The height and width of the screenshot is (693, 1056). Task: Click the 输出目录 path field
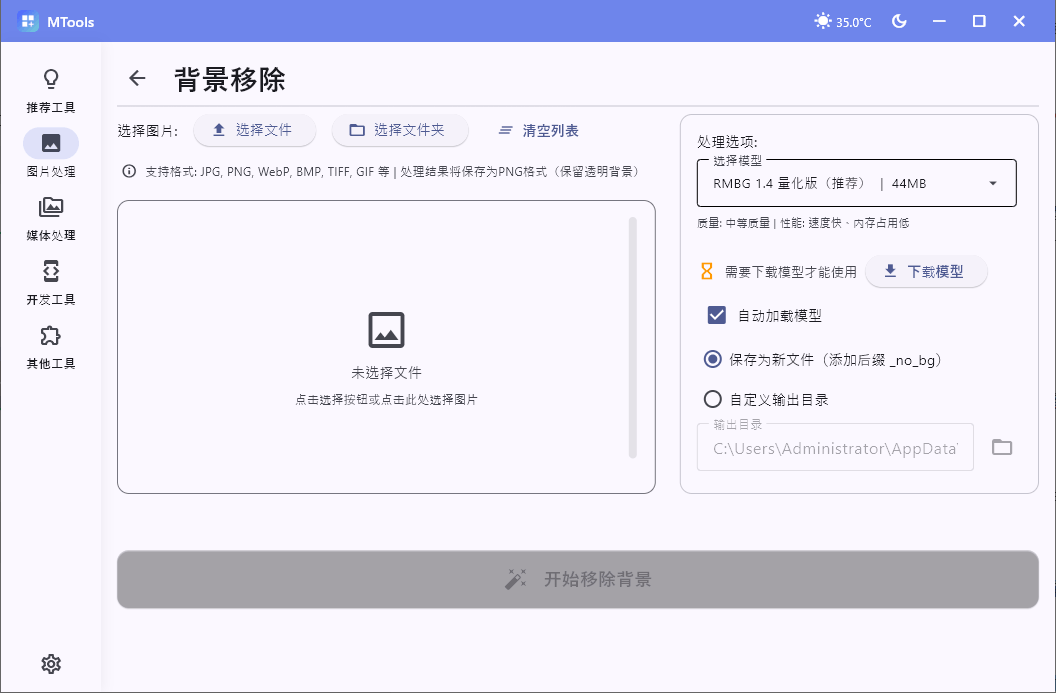pyautogui.click(x=835, y=447)
